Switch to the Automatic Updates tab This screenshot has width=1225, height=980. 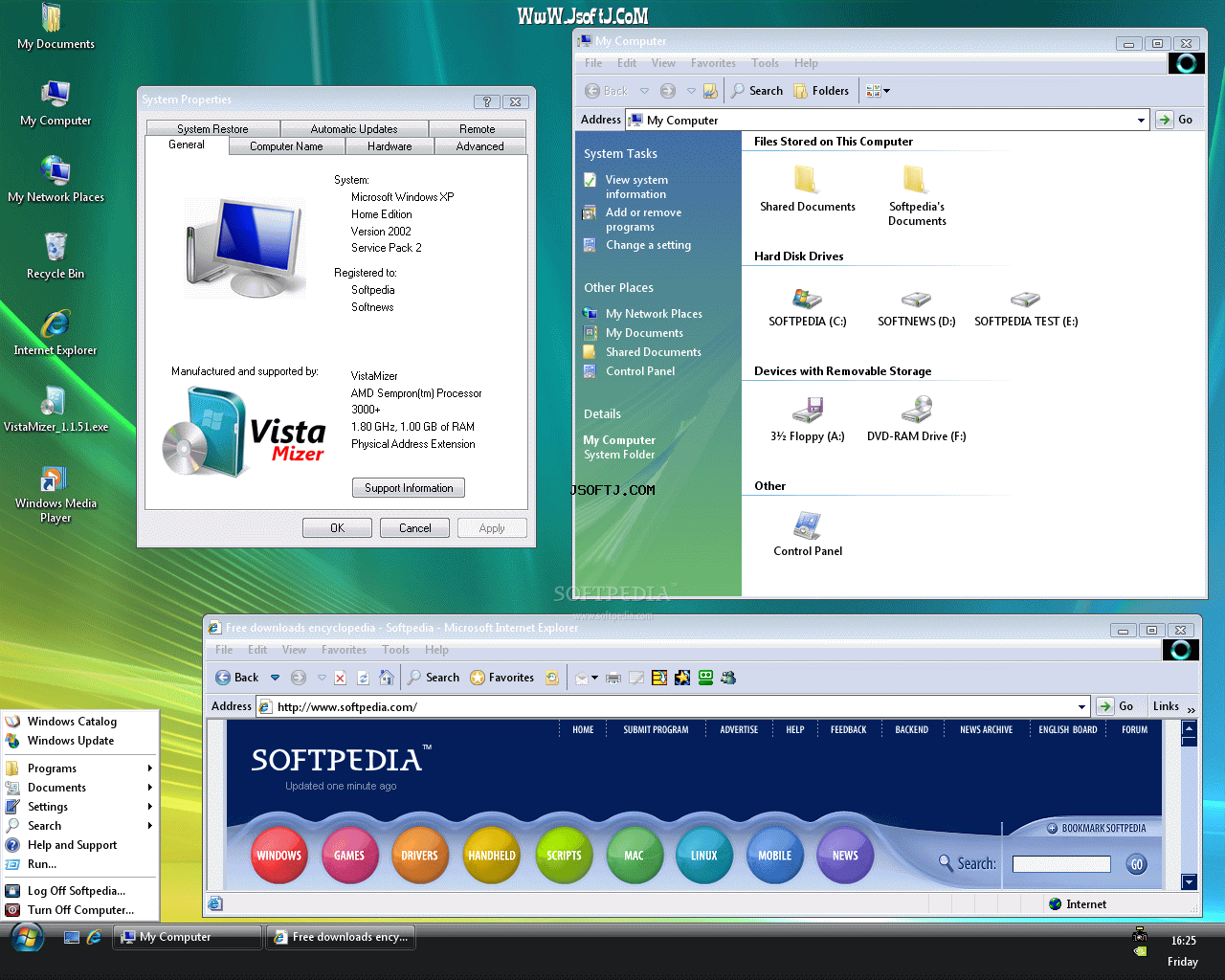point(354,129)
